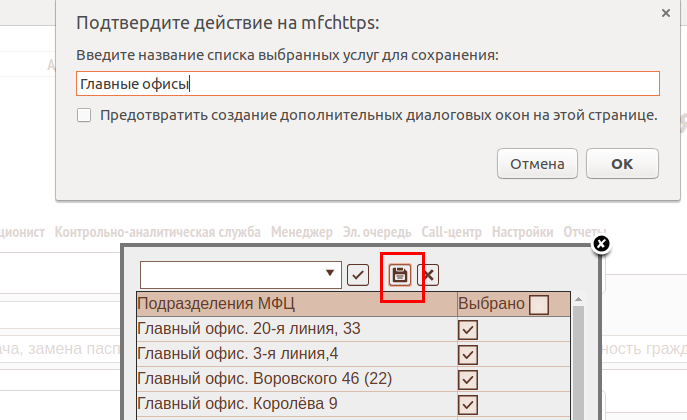Uncheck Главный офис. 3-я линия,4
Image resolution: width=687 pixels, height=420 pixels.
467,355
